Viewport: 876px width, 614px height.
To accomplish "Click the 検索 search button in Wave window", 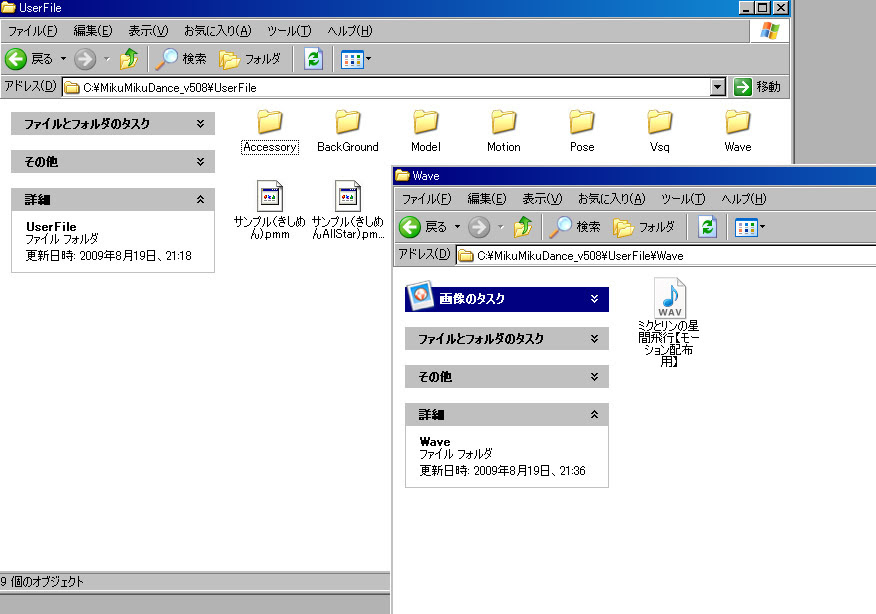I will tap(574, 227).
